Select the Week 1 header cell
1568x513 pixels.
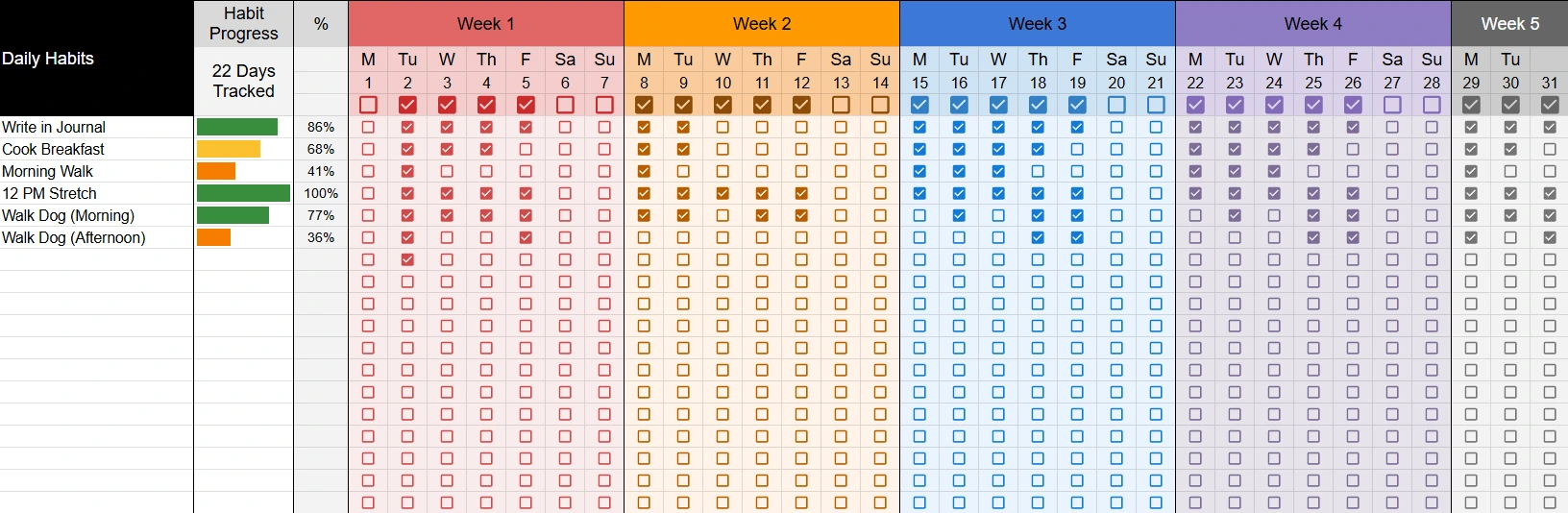(486, 24)
